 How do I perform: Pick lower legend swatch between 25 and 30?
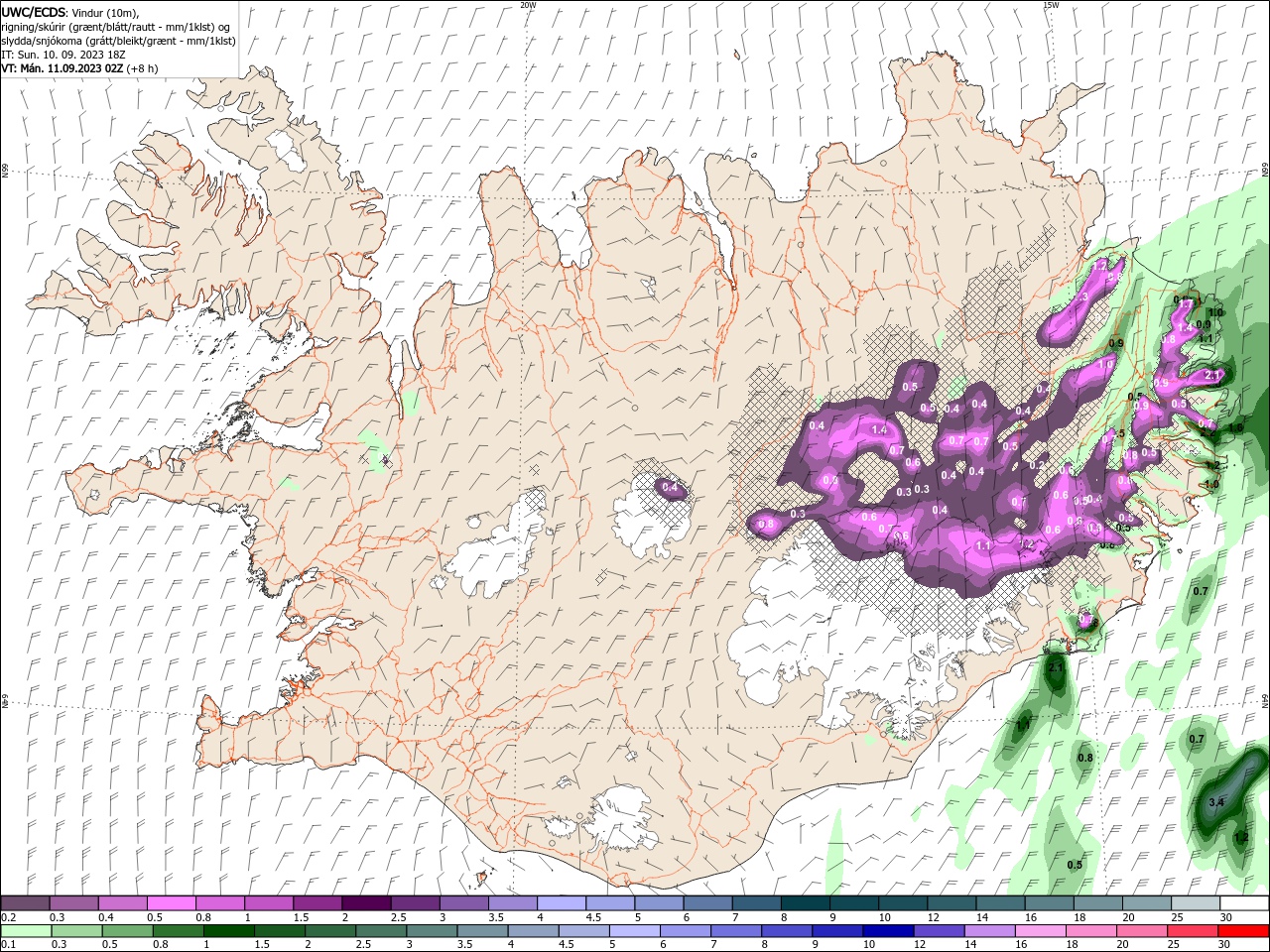click(x=1192, y=931)
